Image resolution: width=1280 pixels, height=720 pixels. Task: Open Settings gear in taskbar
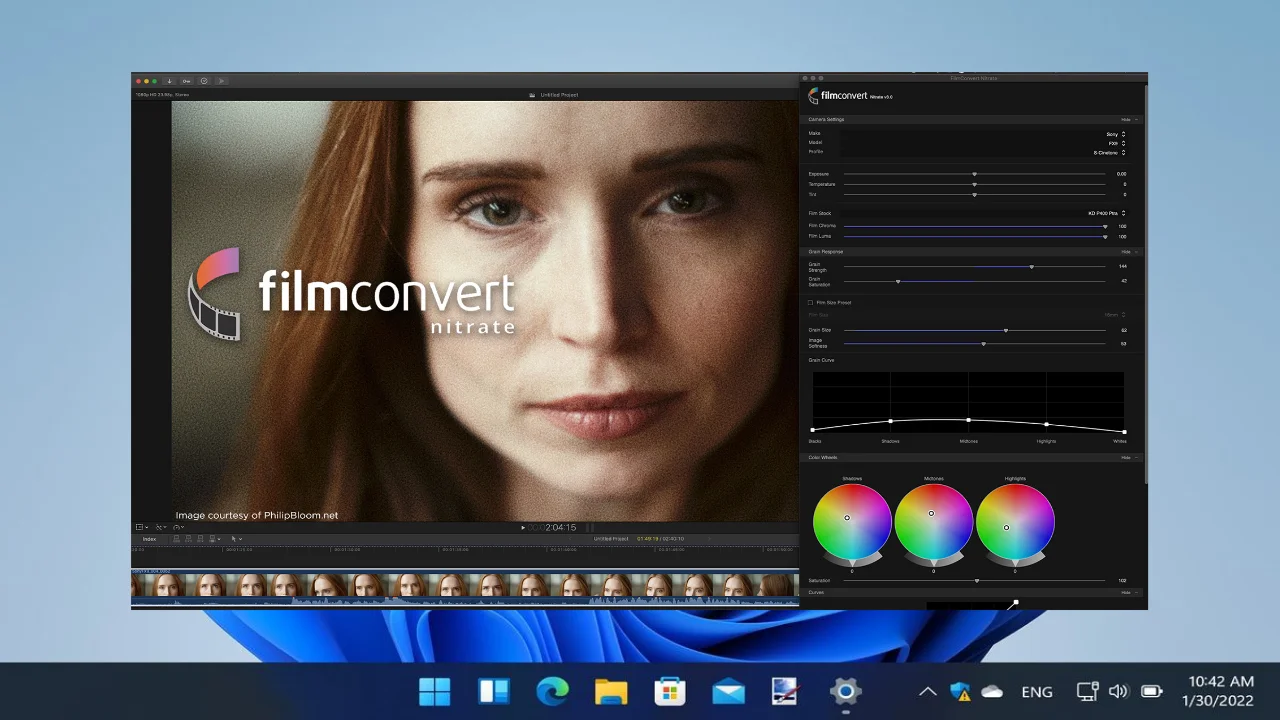845,691
